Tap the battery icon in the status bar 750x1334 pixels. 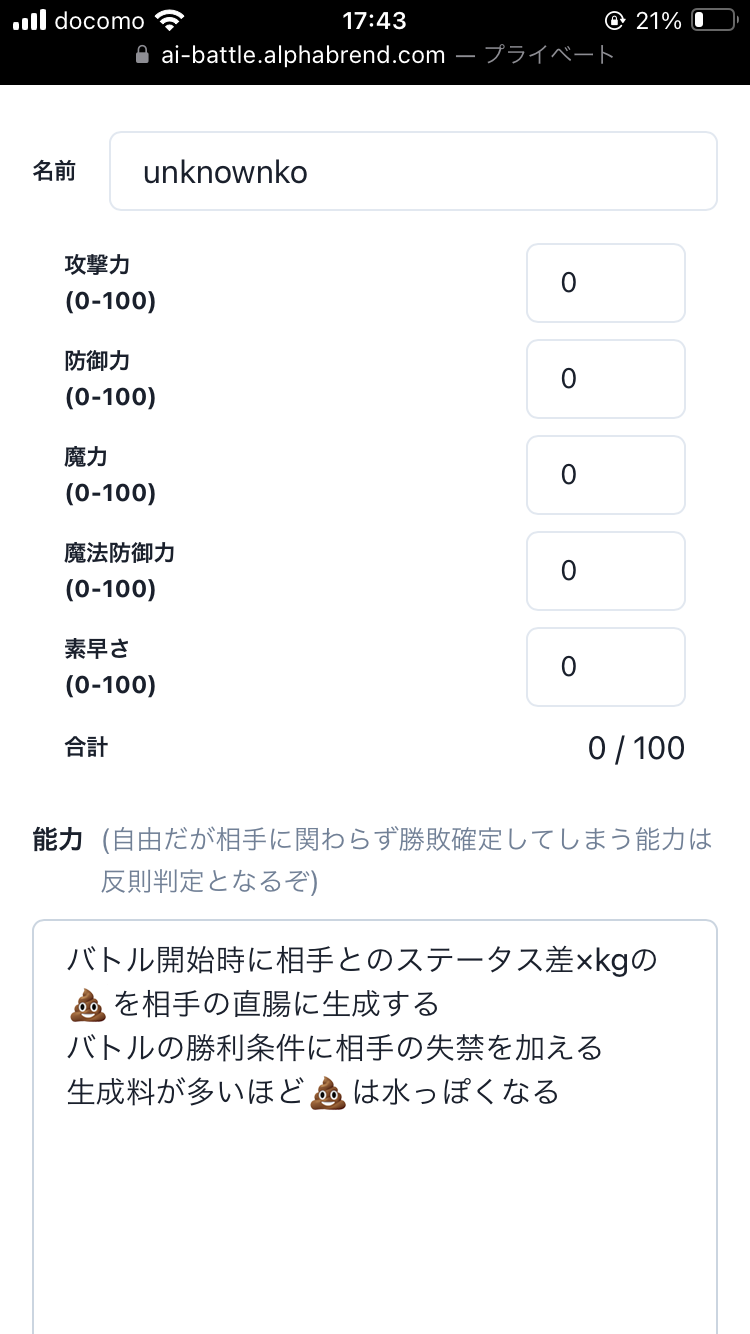point(712,20)
